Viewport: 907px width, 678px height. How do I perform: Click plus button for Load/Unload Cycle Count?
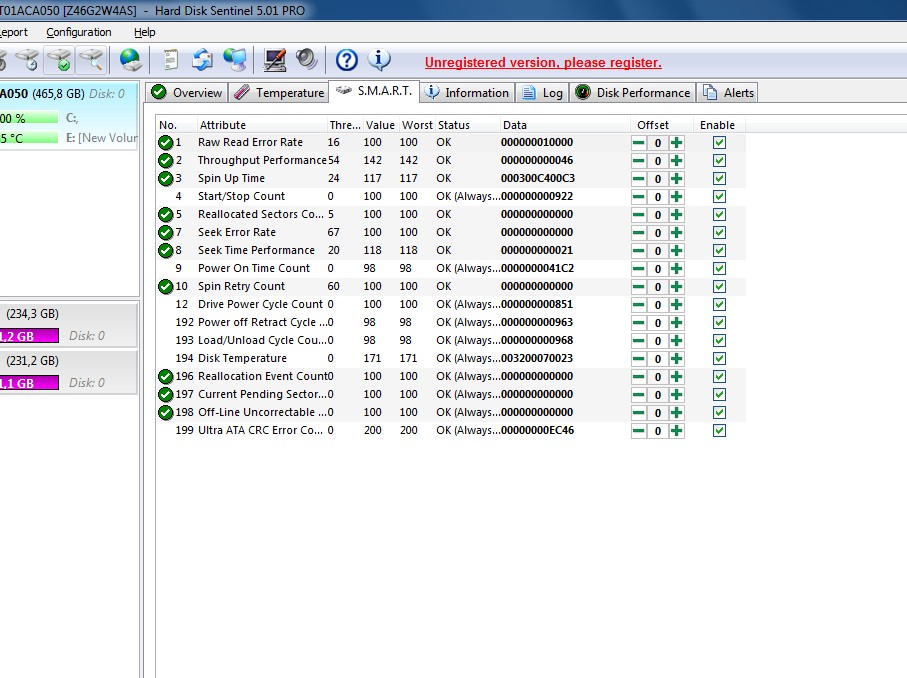[676, 341]
